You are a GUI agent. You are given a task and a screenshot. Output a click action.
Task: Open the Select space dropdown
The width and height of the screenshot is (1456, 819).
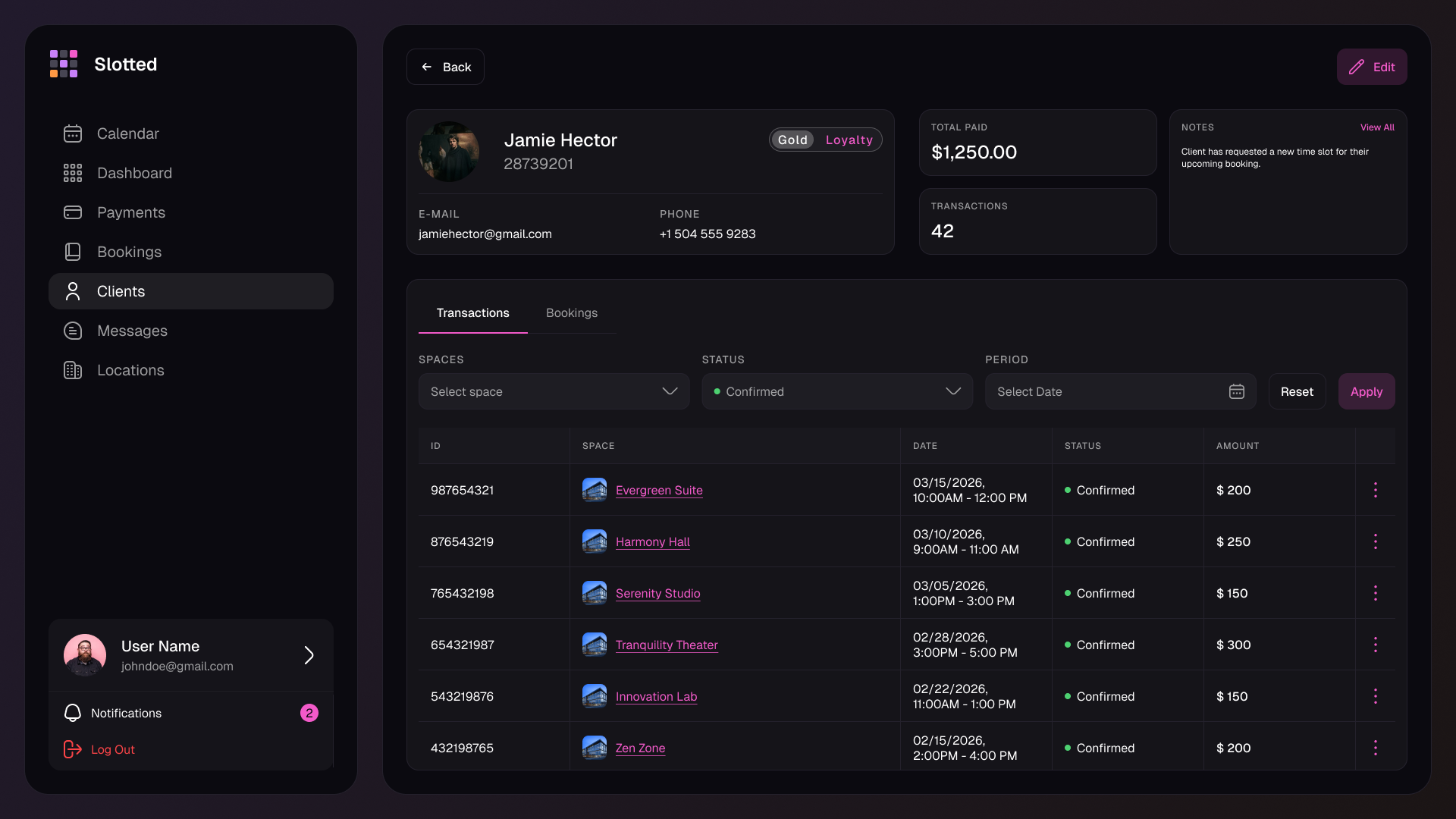(x=554, y=391)
